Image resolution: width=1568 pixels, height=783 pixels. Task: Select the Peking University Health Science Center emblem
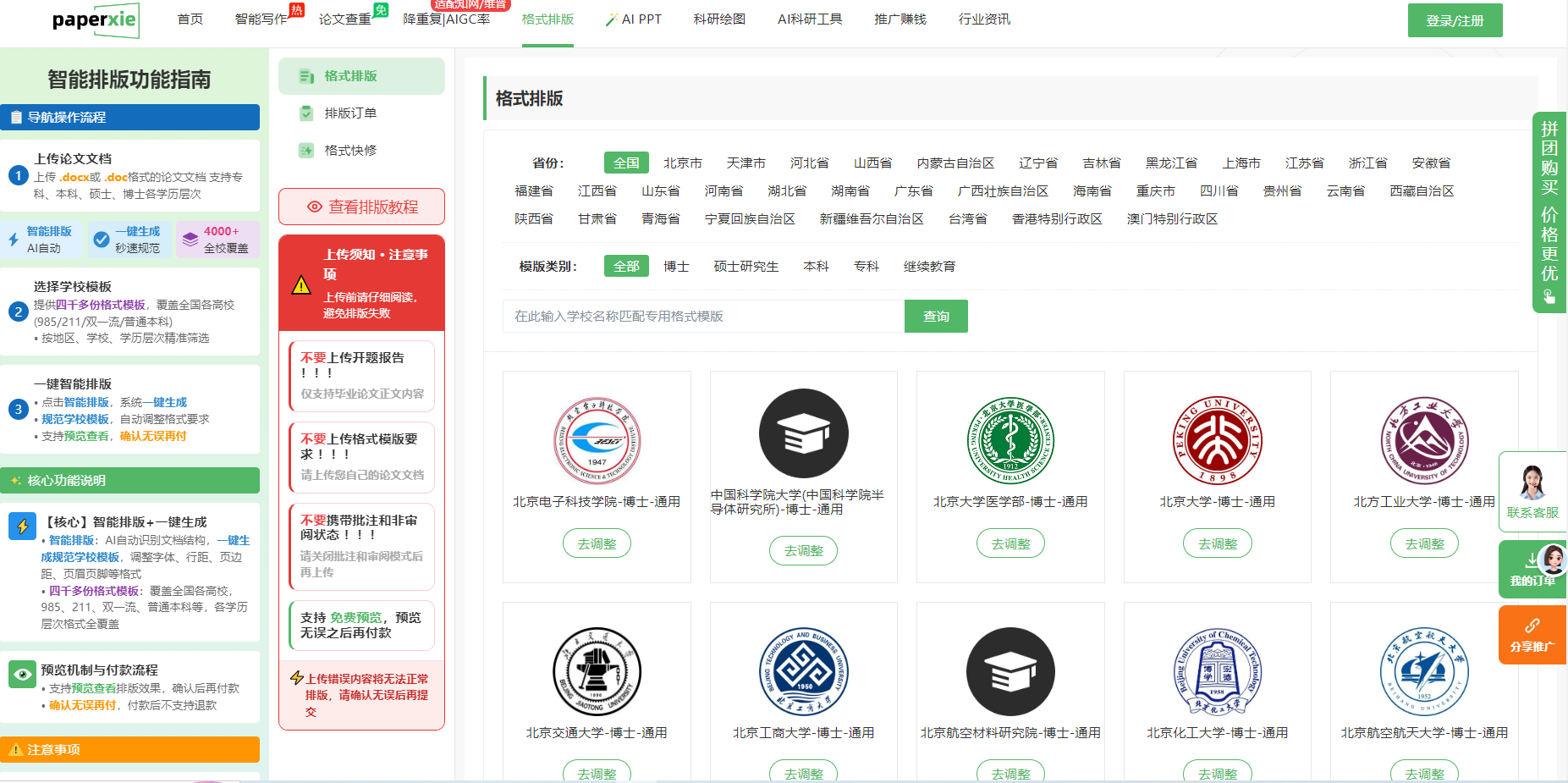[1010, 440]
